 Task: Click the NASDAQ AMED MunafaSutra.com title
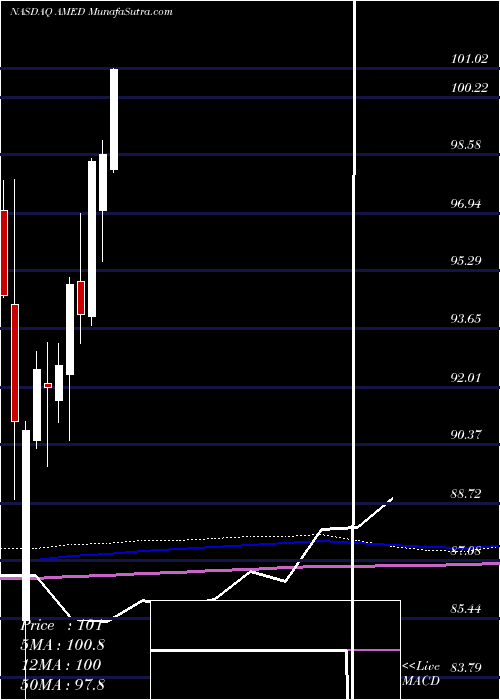[91, 12]
